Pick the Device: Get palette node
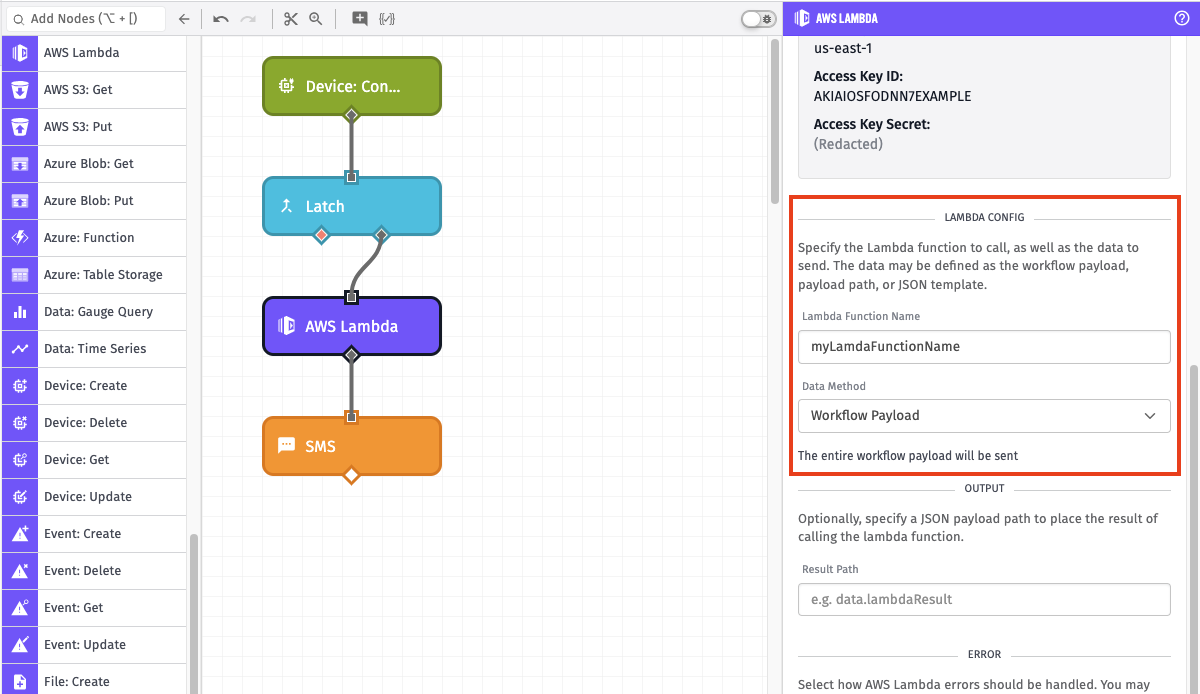Viewport: 1200px width, 694px height. coord(94,459)
